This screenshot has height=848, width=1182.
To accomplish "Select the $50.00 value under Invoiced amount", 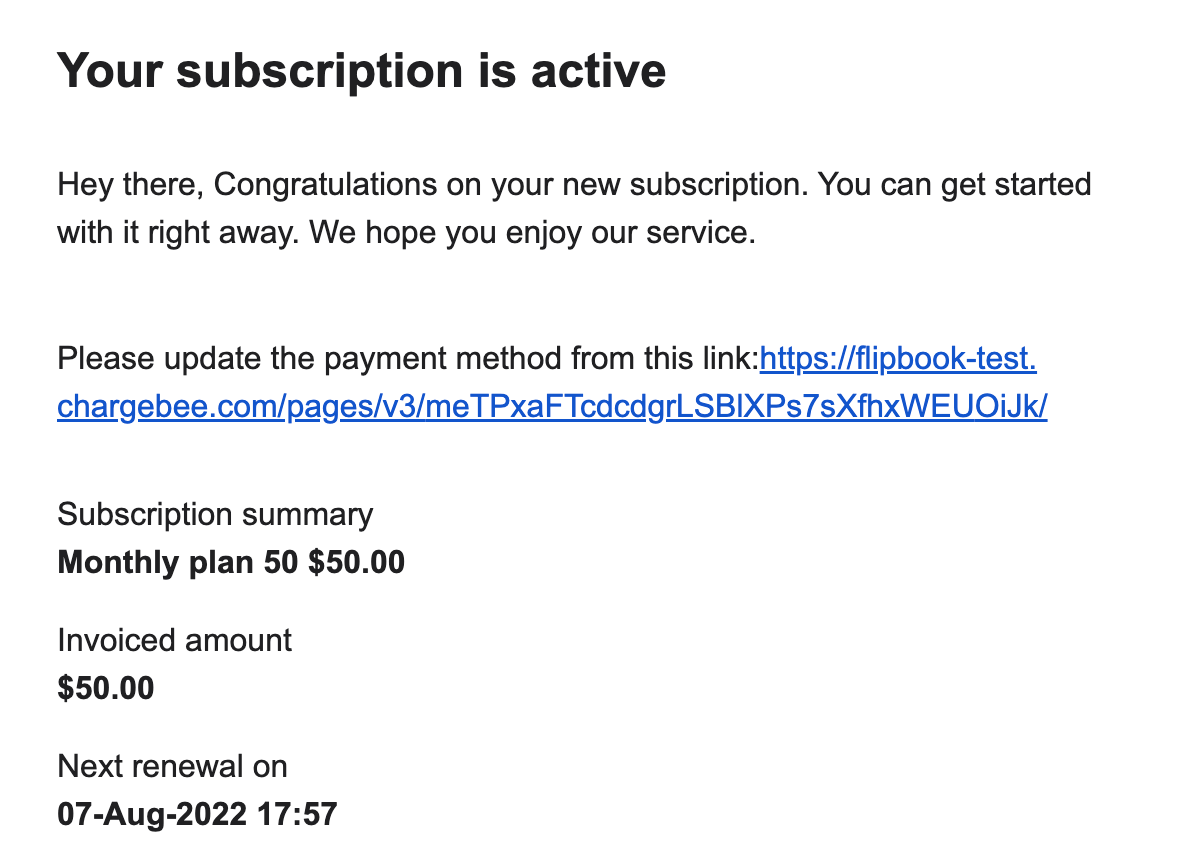I will [106, 688].
